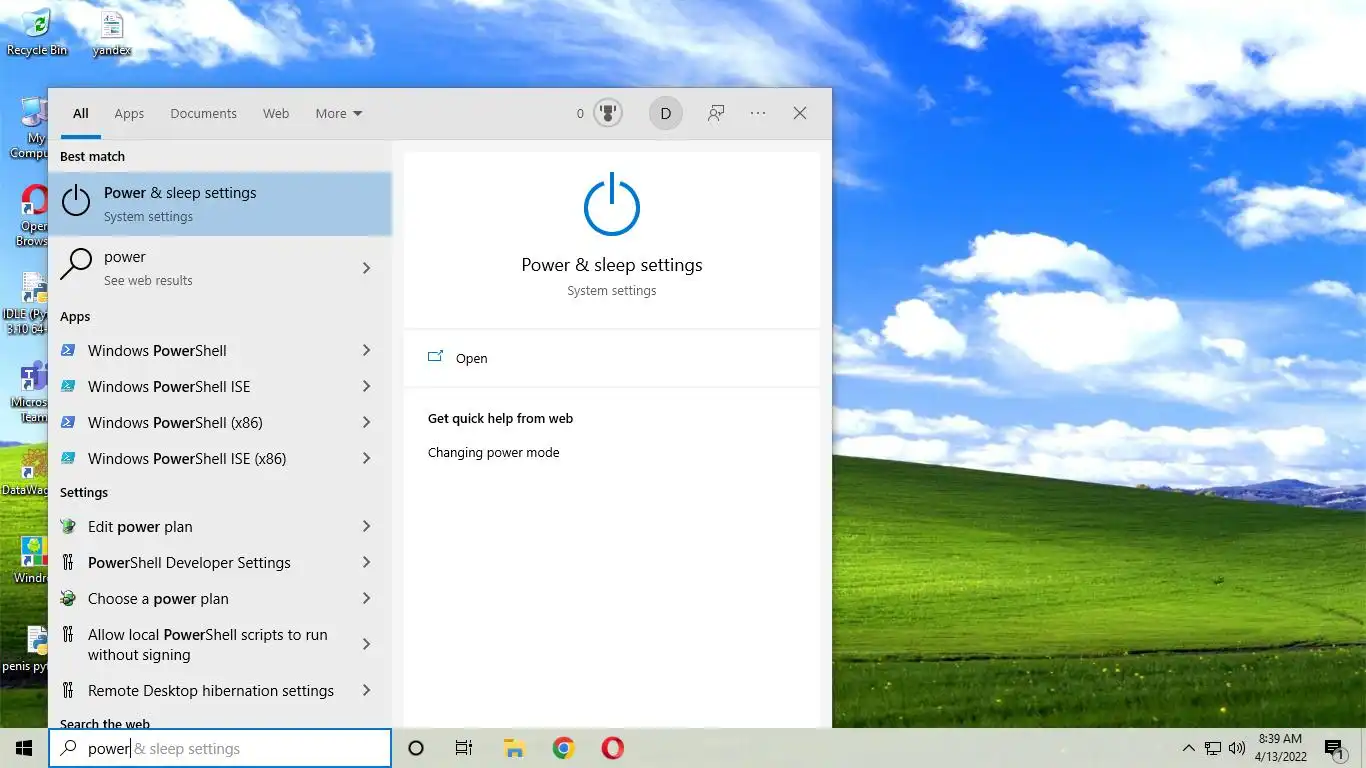This screenshot has width=1366, height=768.
Task: Select the Windows PowerShell app icon
Action: coord(68,350)
